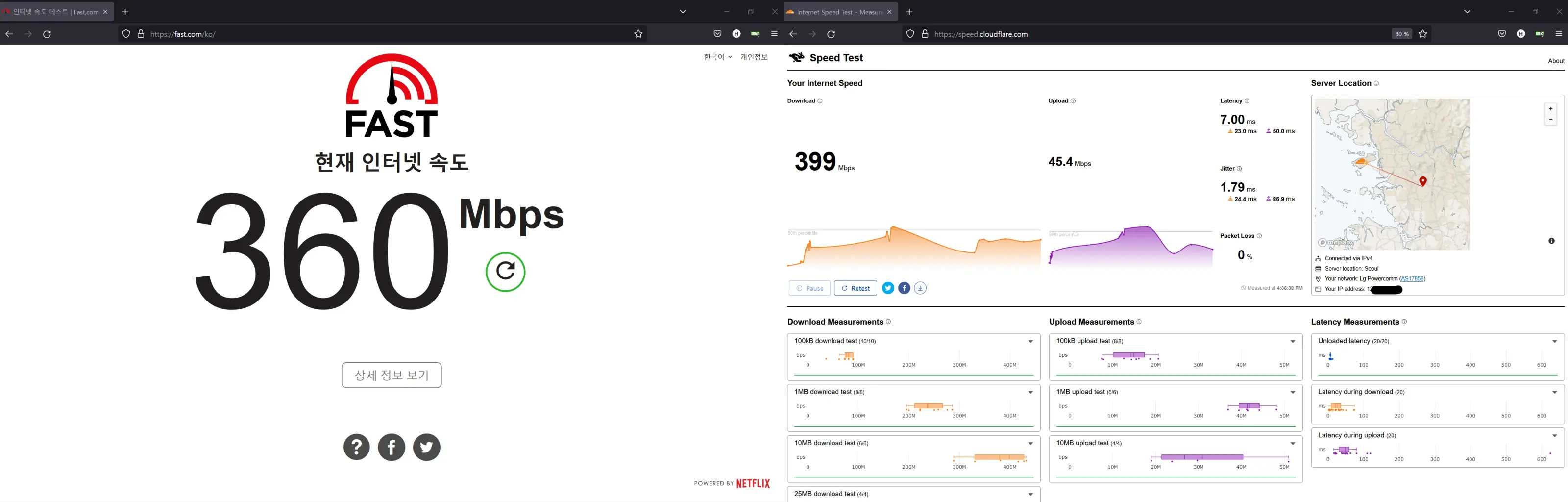Click Retest button

pos(855,288)
